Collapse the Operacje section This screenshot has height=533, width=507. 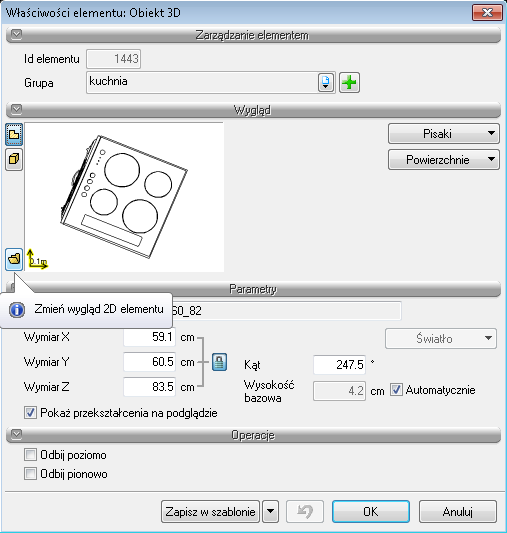(16, 434)
